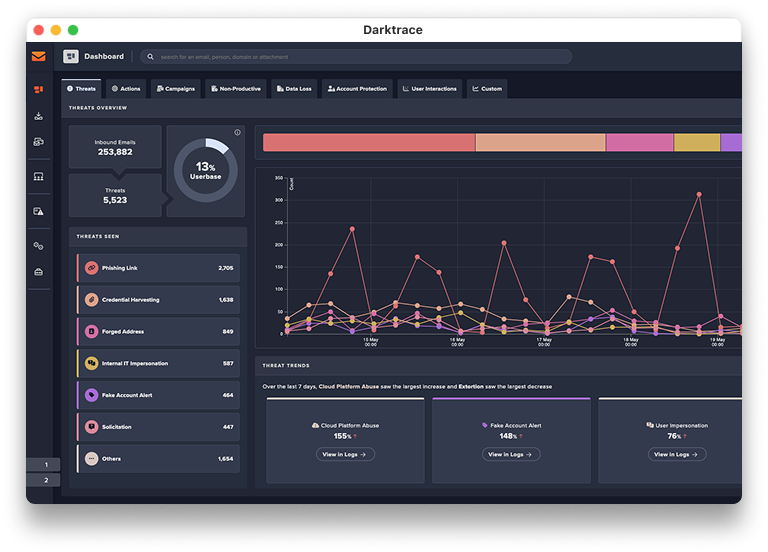Click the tag icon beside Fake Account Alert trend

485,425
